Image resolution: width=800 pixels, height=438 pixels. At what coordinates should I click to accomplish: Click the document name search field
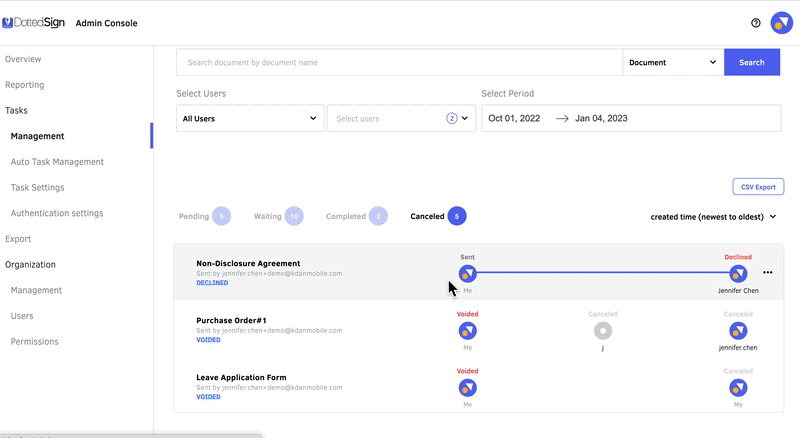tap(399, 62)
